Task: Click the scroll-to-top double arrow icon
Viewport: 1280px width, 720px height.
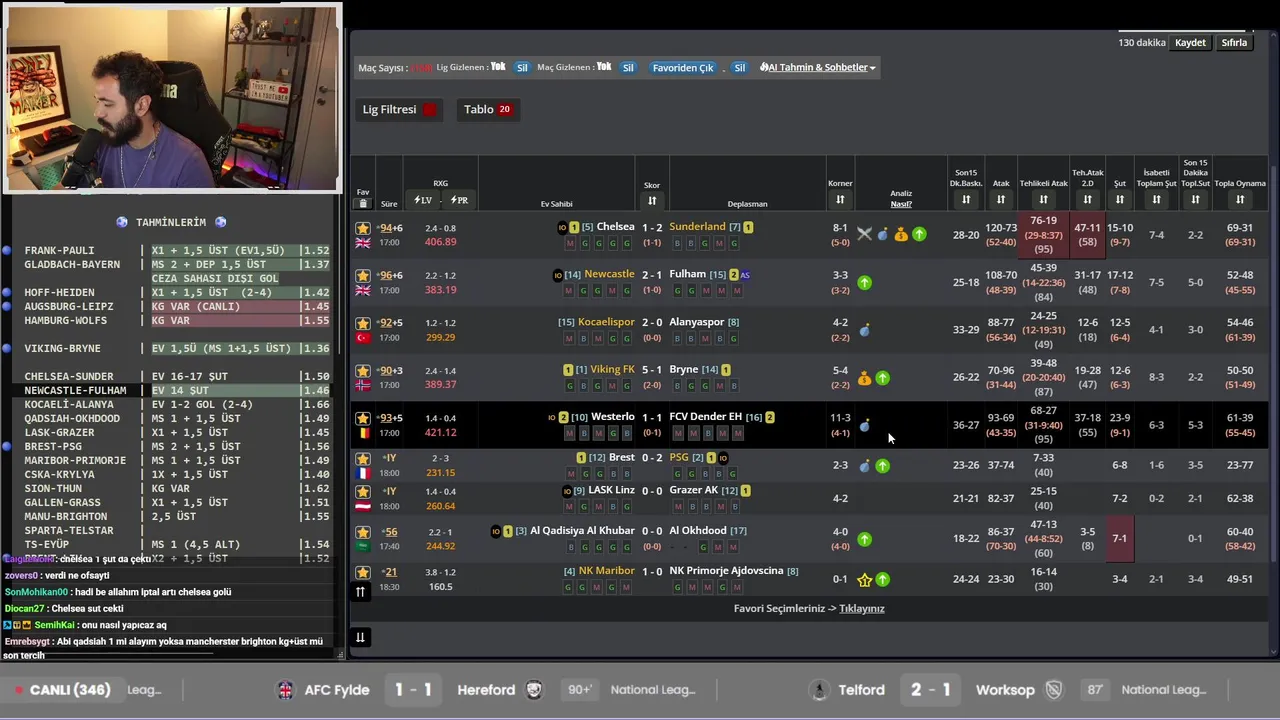Action: (360, 591)
